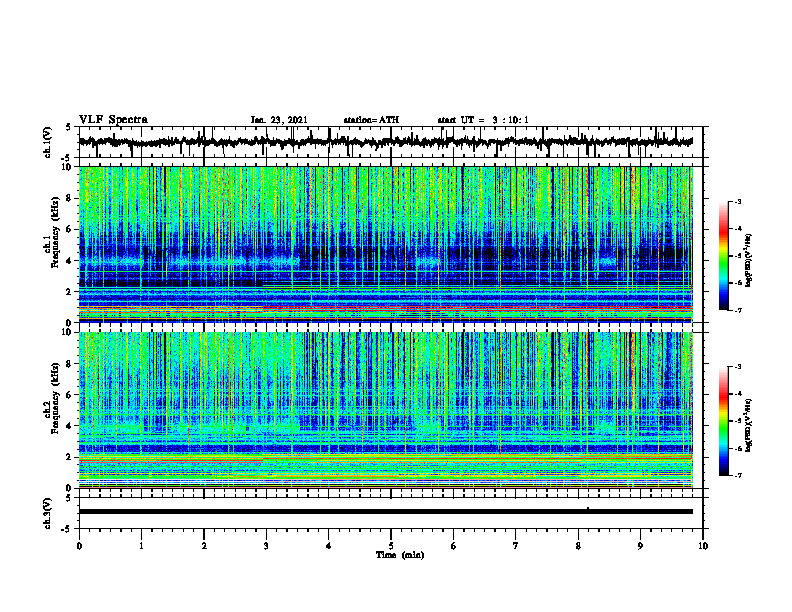Click the ch.2 frequency spectrogram
The width and height of the screenshot is (792, 612).
pyautogui.click(x=385, y=410)
